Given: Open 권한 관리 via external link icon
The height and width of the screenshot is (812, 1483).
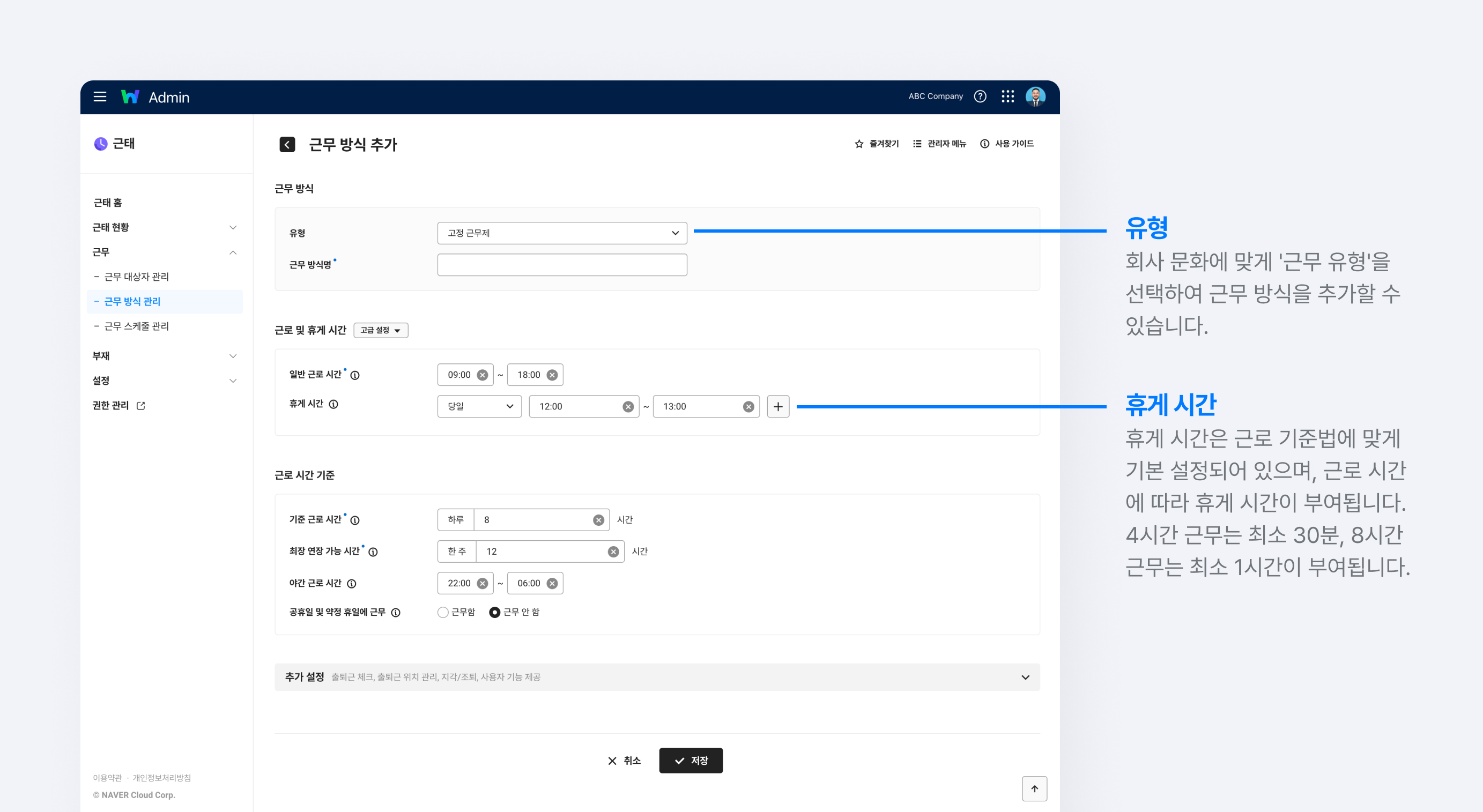Looking at the screenshot, I should 141,405.
